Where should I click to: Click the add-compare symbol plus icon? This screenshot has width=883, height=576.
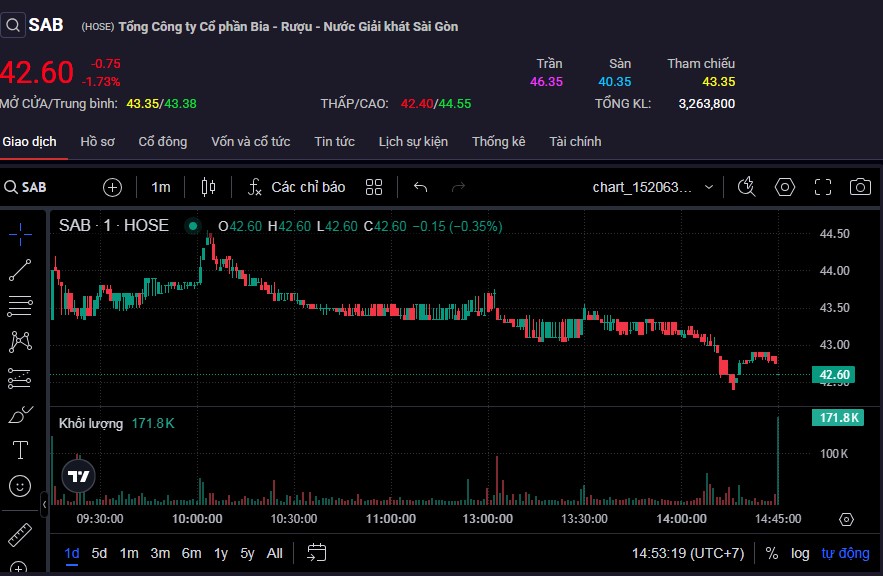point(112,187)
